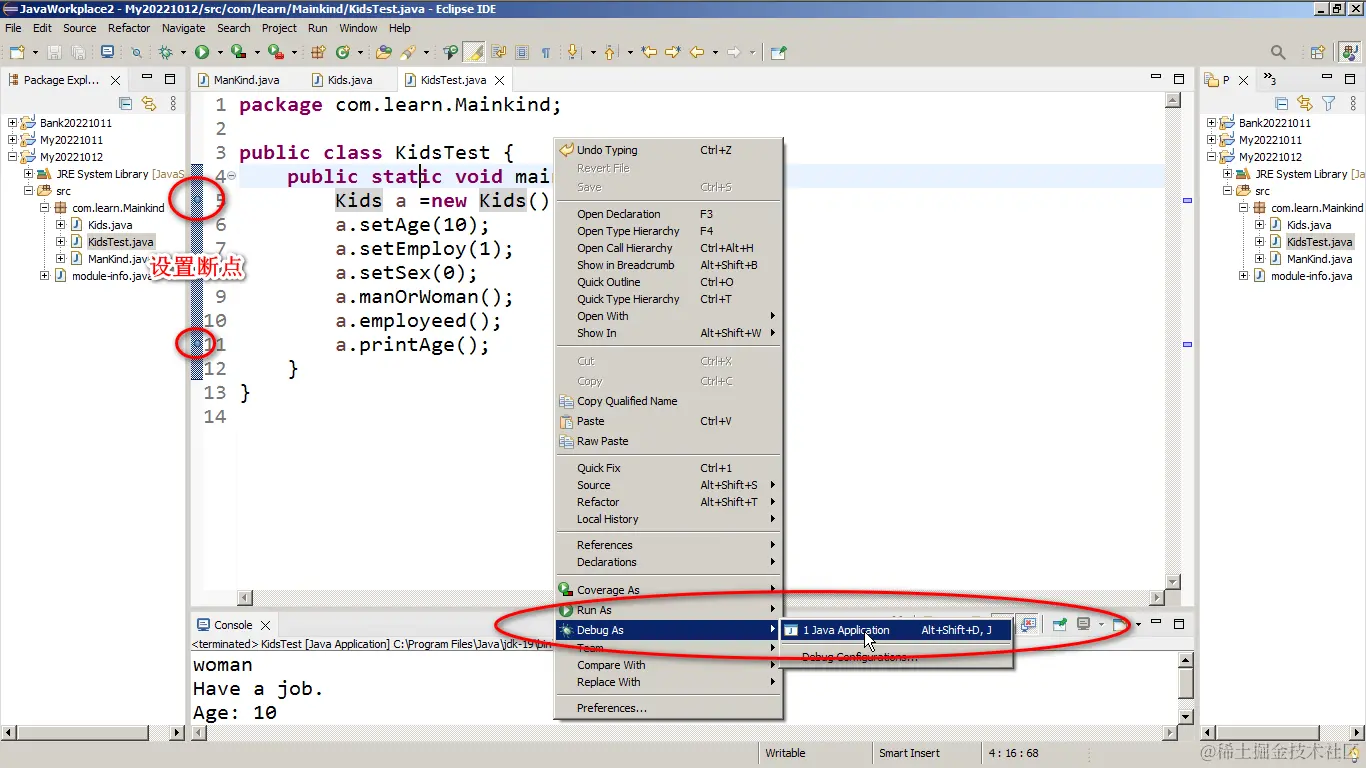The width and height of the screenshot is (1366, 768).
Task: Open the Run toolbar dropdown arrow
Action: point(219,52)
